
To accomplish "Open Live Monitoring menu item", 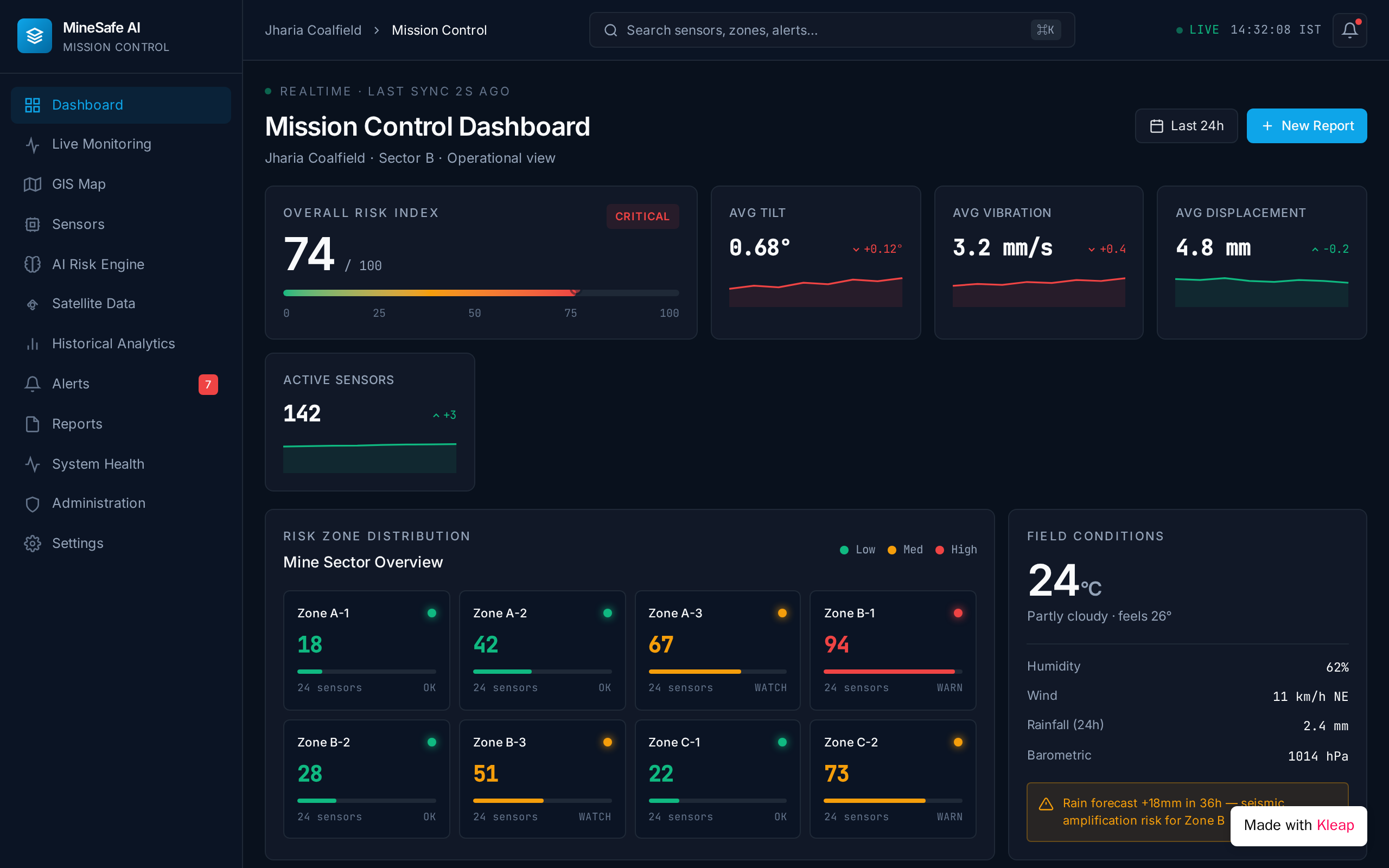I will 120,145.
